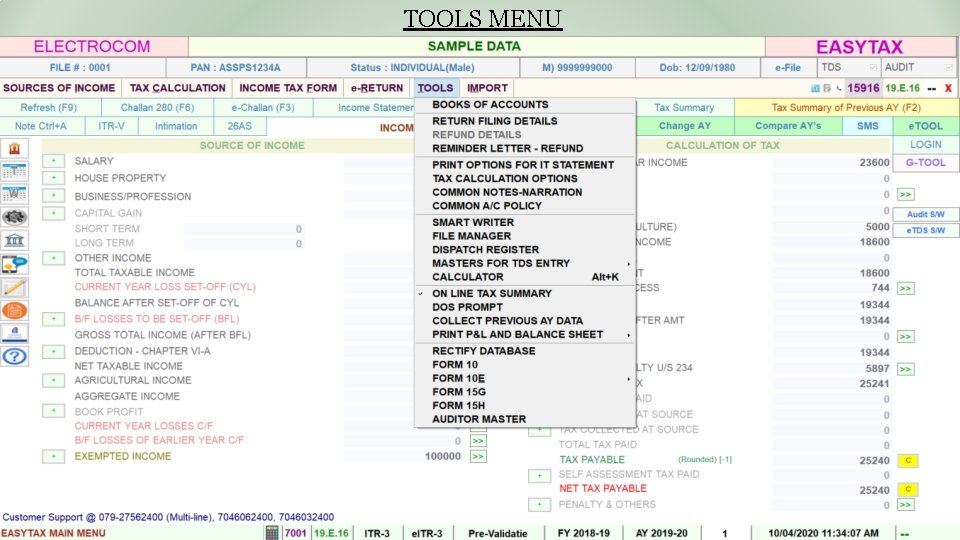Screen dimensions: 960x540
Task: Expand the DEDUCTION - CHAPTER VI-A plus button
Action: [53, 351]
